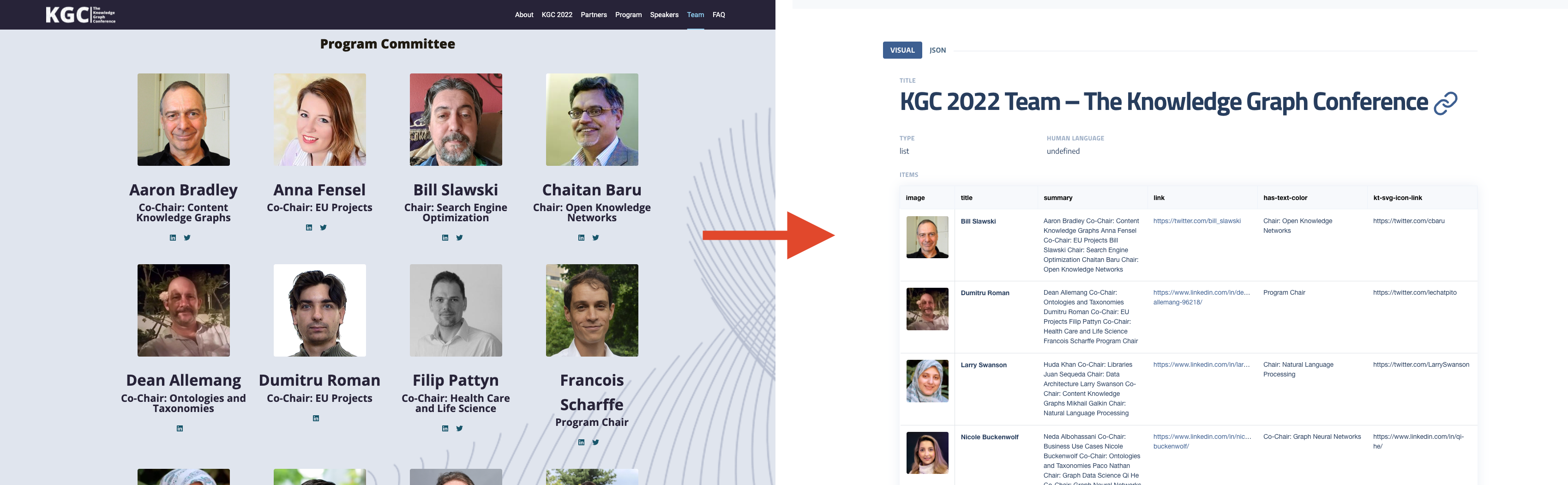
Task: Click Dean Allemang's LinkedIn icon
Action: click(180, 428)
